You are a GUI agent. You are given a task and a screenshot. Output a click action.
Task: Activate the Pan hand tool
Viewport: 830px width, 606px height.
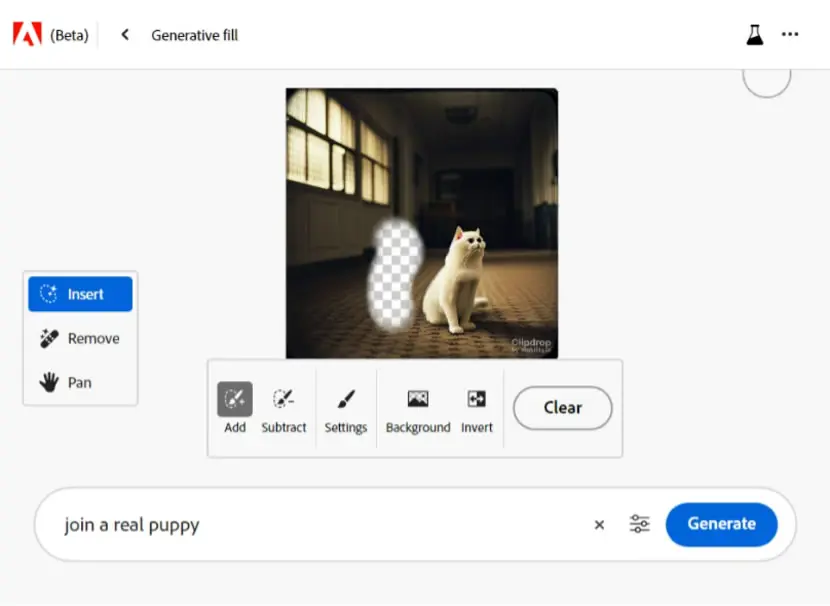pyautogui.click(x=80, y=382)
